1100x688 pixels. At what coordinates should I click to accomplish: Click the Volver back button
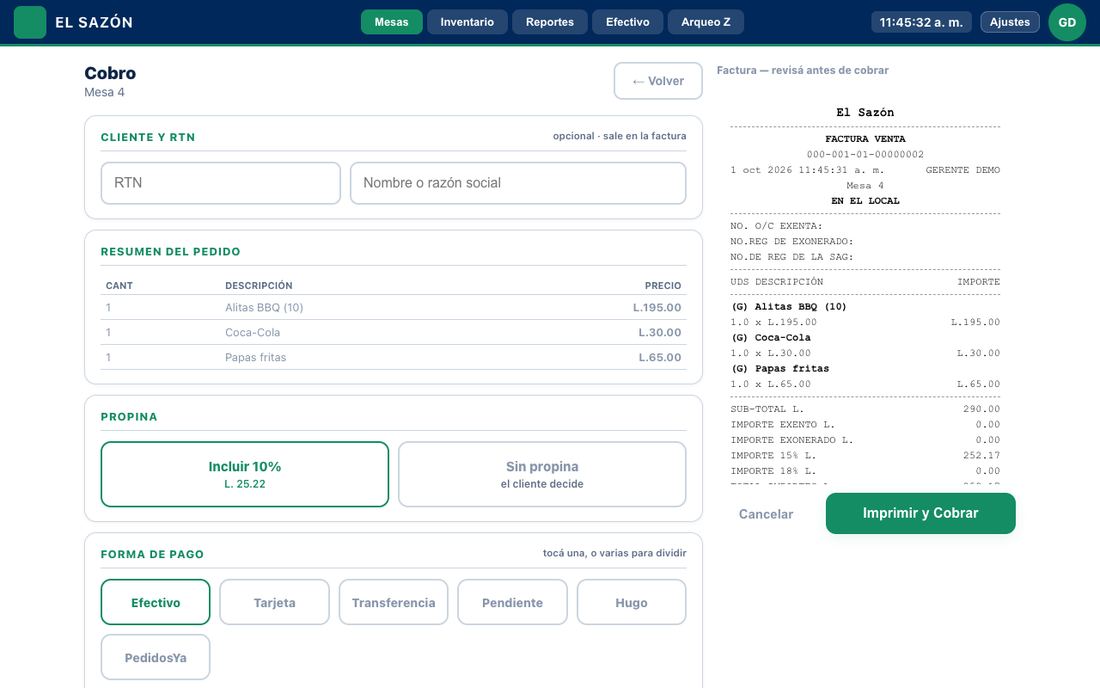[x=658, y=81]
